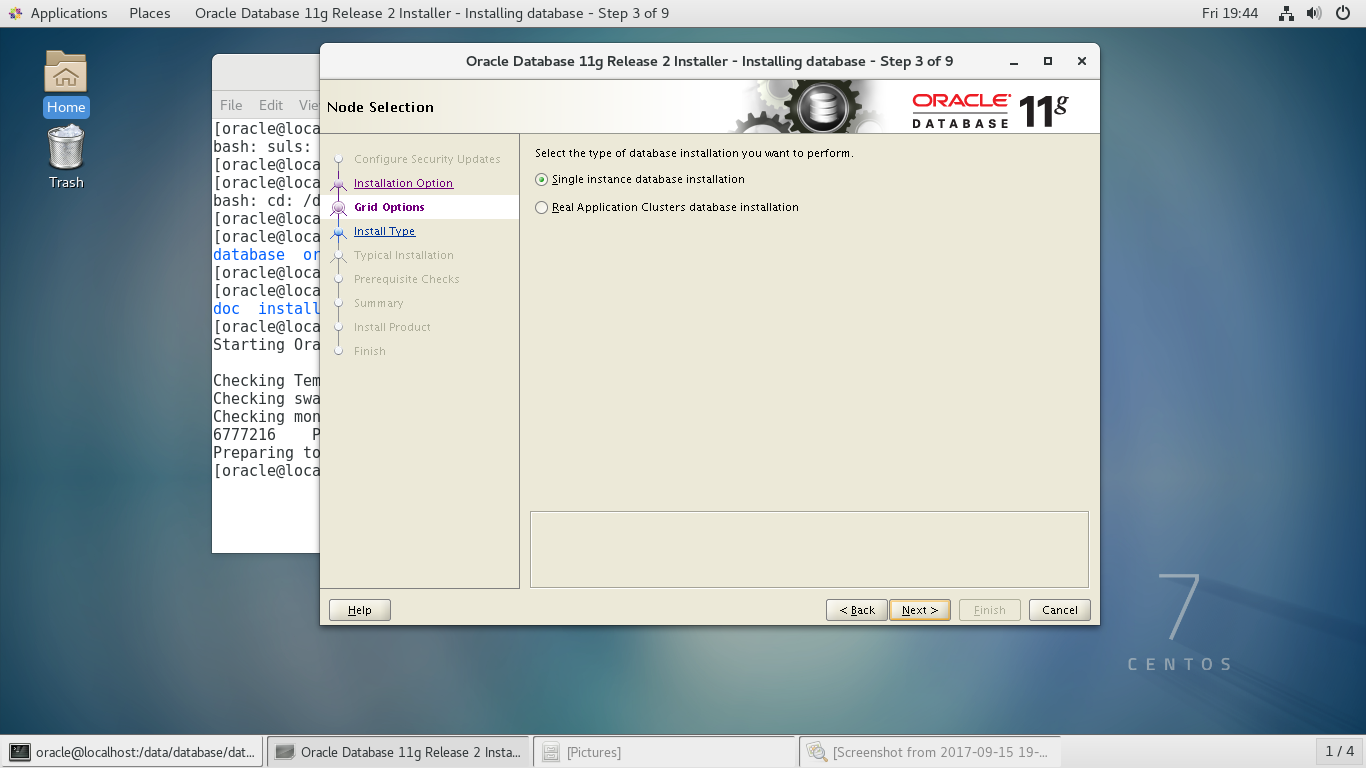Open the volume icon in top bar
The height and width of the screenshot is (768, 1366).
point(1315,13)
